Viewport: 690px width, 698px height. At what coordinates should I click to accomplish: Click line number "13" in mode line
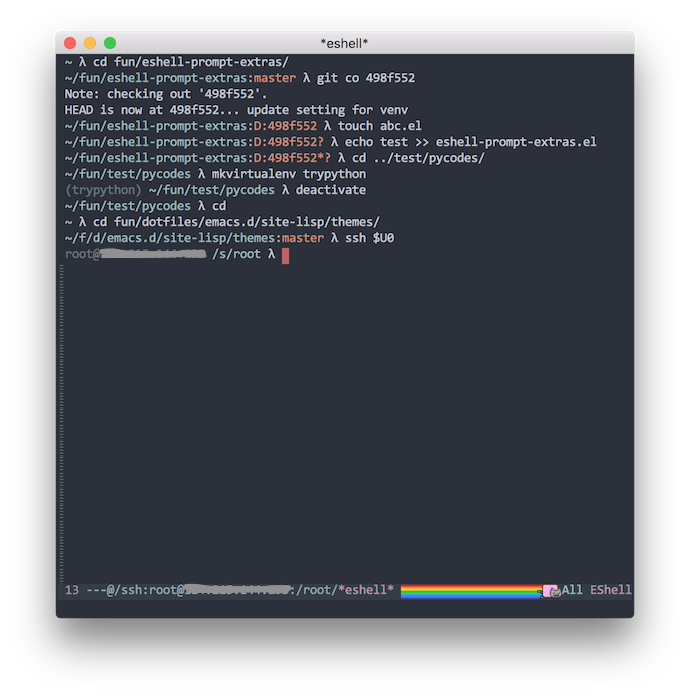coord(72,590)
